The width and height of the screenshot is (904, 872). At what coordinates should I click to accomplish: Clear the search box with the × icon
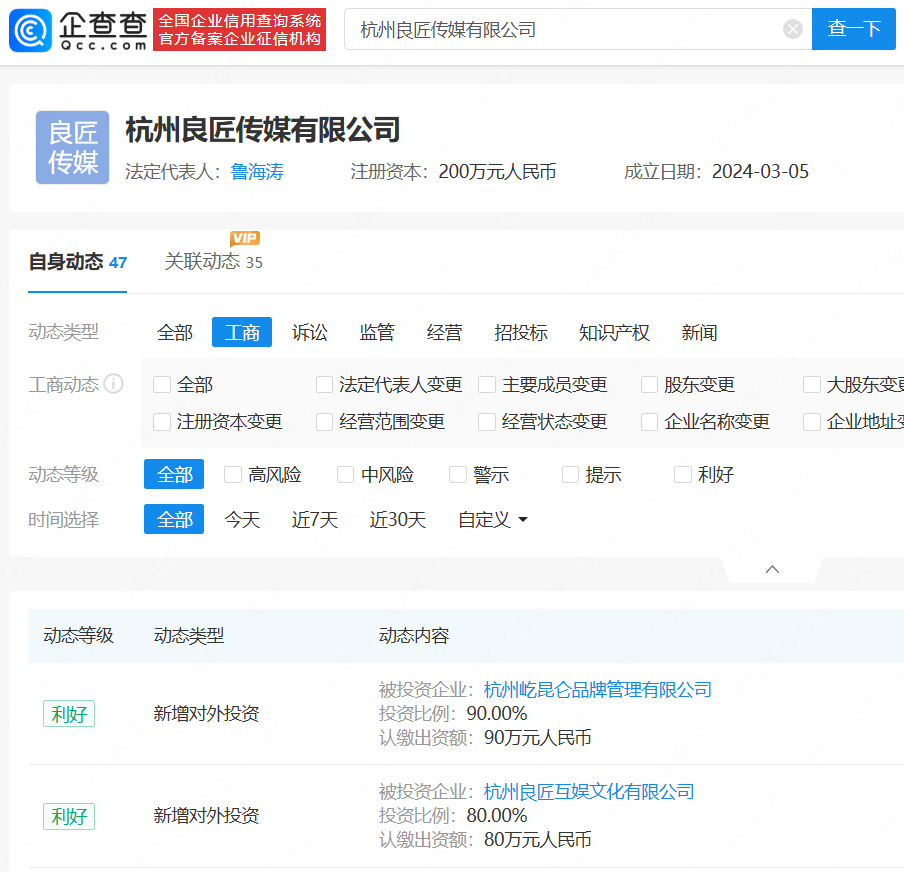point(793,29)
